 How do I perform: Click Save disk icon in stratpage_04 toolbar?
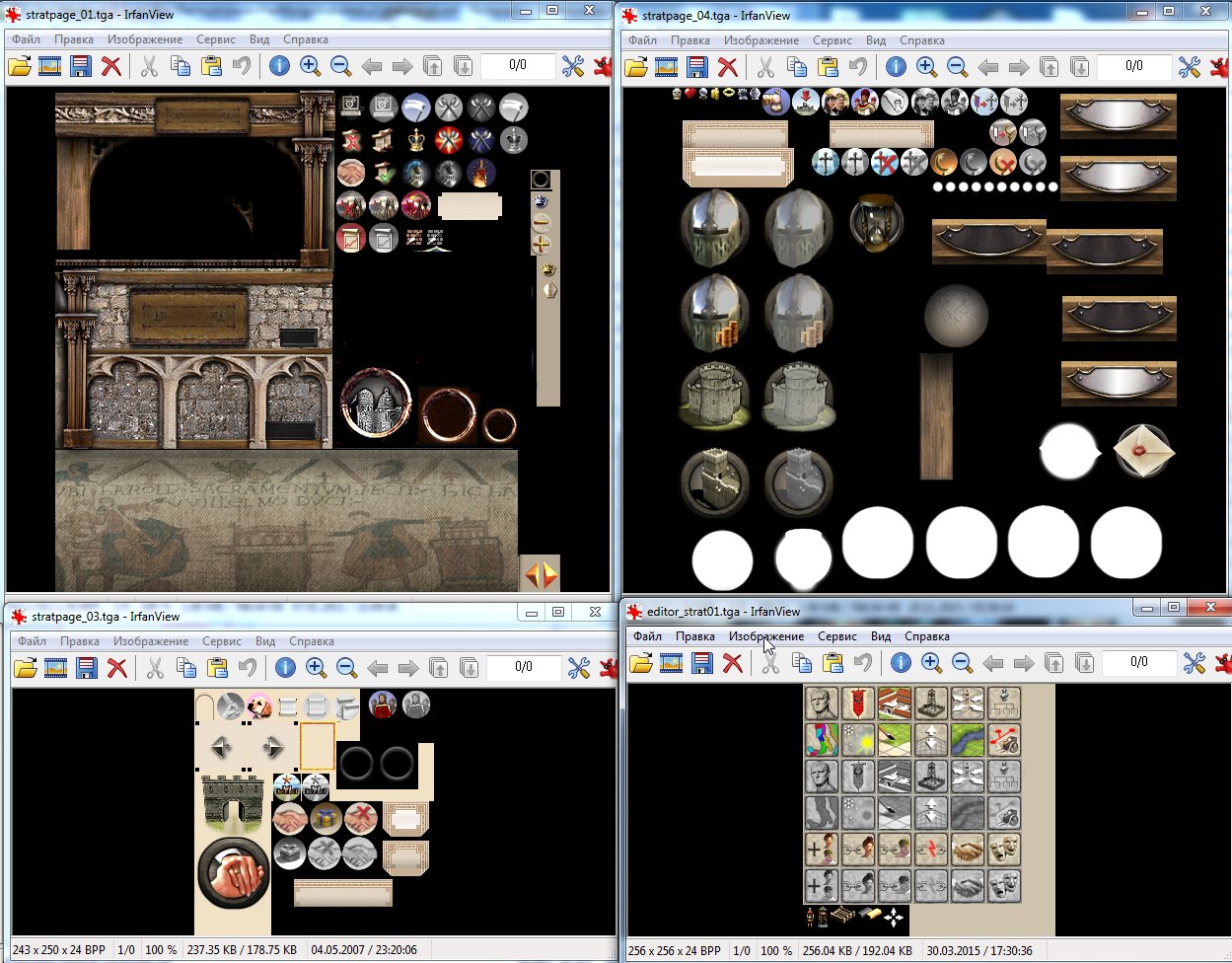[697, 66]
